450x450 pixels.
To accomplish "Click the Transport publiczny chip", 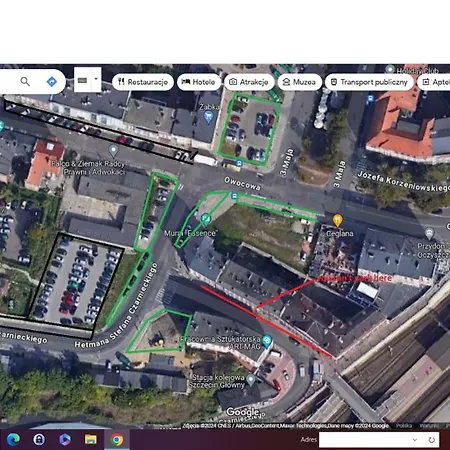I will (369, 82).
